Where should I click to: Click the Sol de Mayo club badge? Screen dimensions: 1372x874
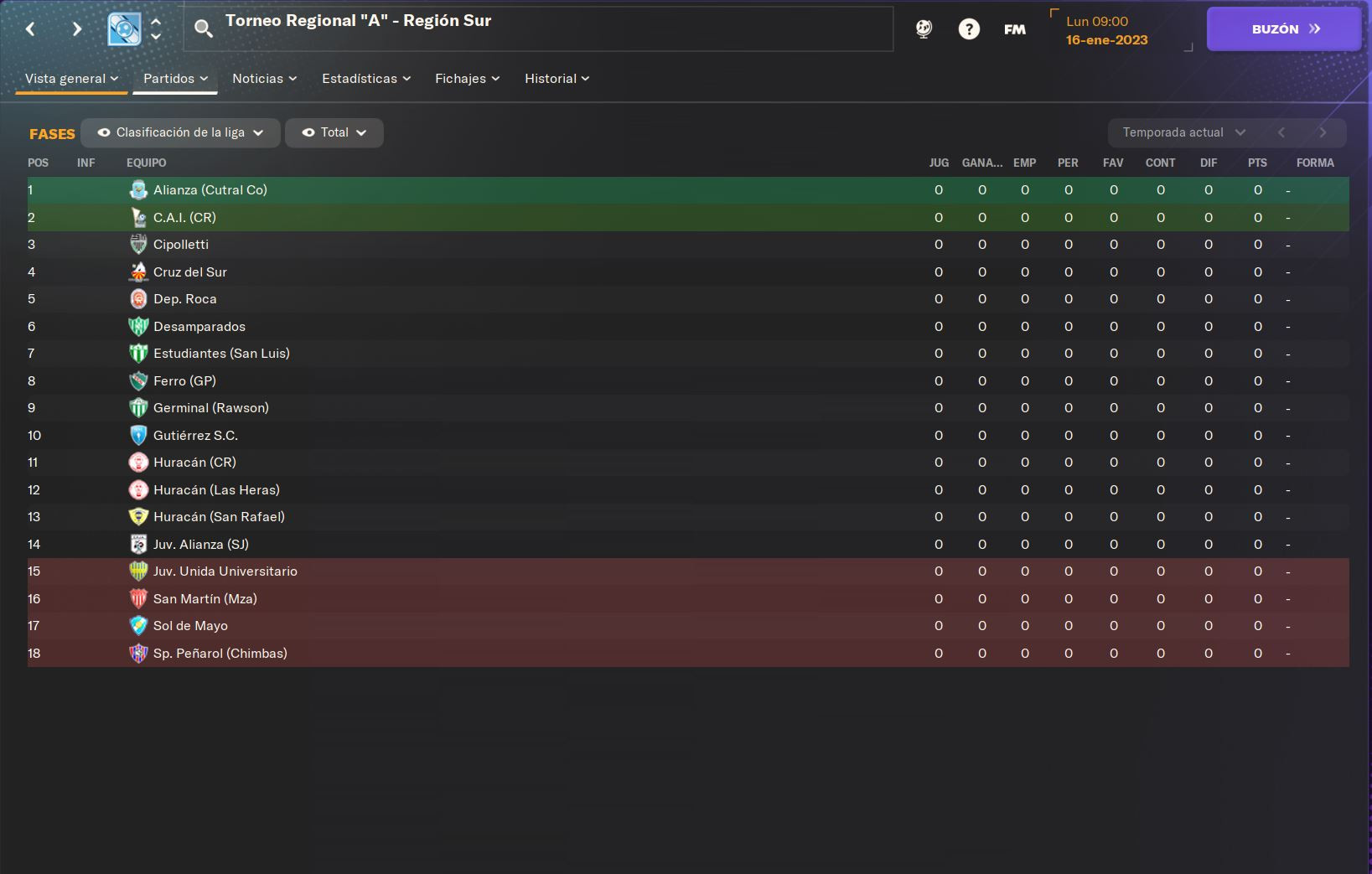[x=138, y=626]
